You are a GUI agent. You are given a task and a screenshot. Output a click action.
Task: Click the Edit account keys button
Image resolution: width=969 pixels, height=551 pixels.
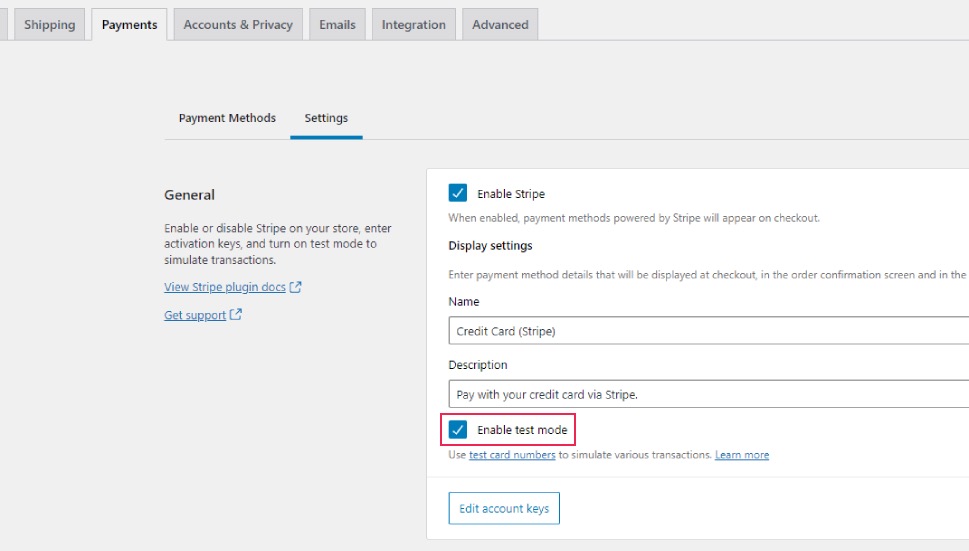coord(504,508)
